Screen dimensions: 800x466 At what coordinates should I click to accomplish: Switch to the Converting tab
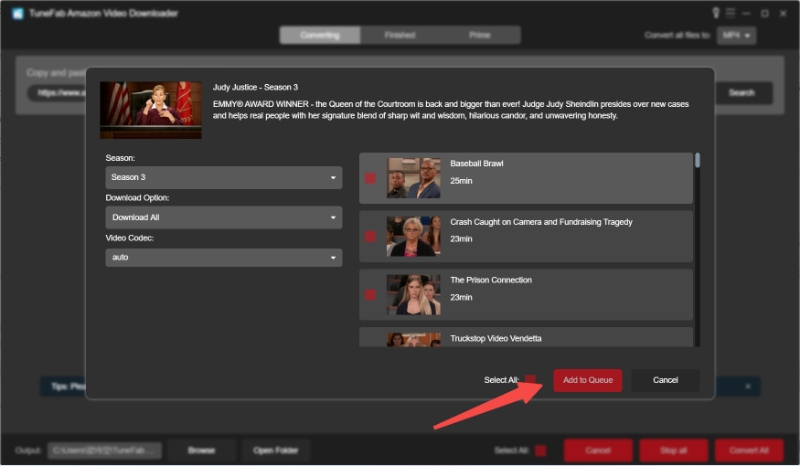320,35
